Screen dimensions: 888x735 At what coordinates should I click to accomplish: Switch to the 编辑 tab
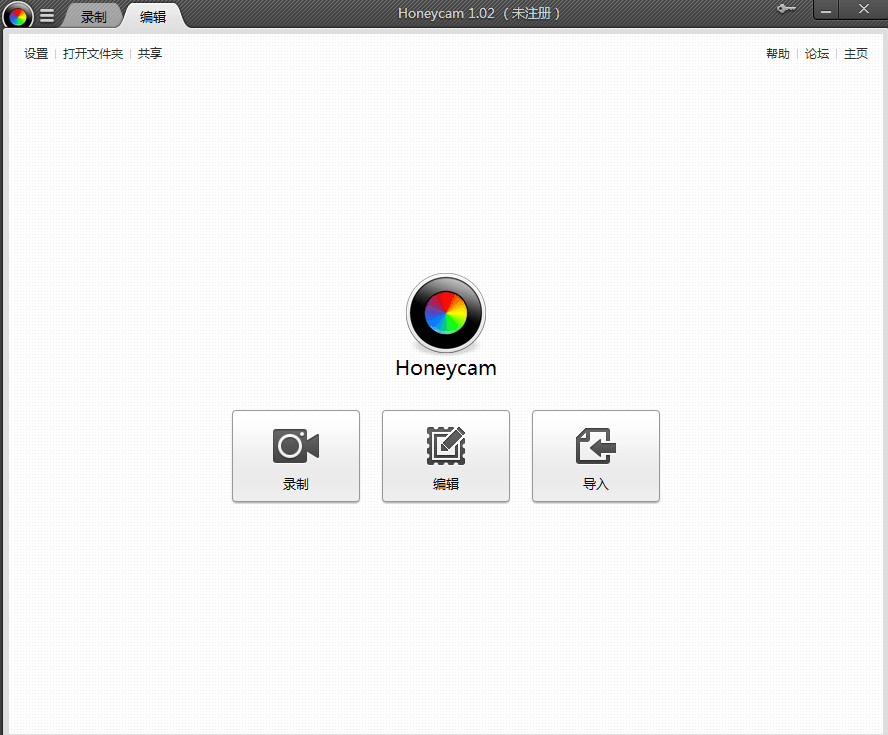153,17
